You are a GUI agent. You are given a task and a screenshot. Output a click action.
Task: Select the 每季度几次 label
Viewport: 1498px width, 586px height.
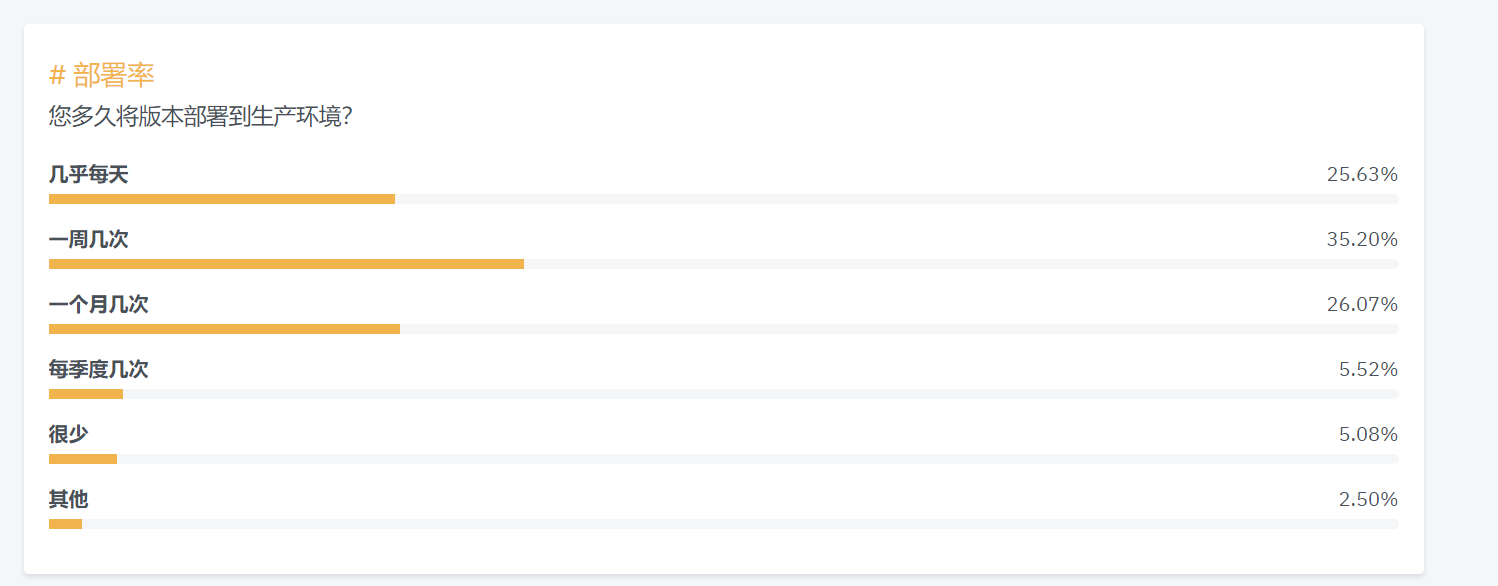(x=99, y=370)
